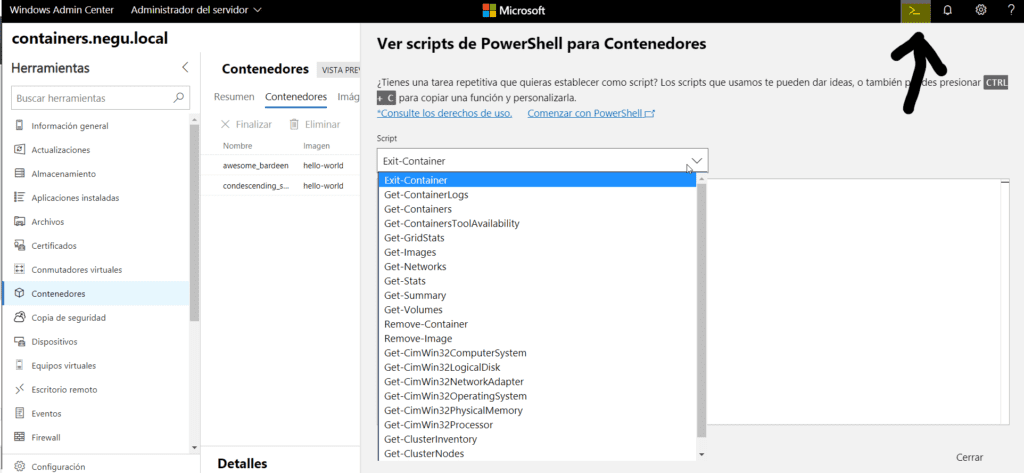This screenshot has height=473, width=1024.
Task: Click the Certificados icon
Action: 19,246
